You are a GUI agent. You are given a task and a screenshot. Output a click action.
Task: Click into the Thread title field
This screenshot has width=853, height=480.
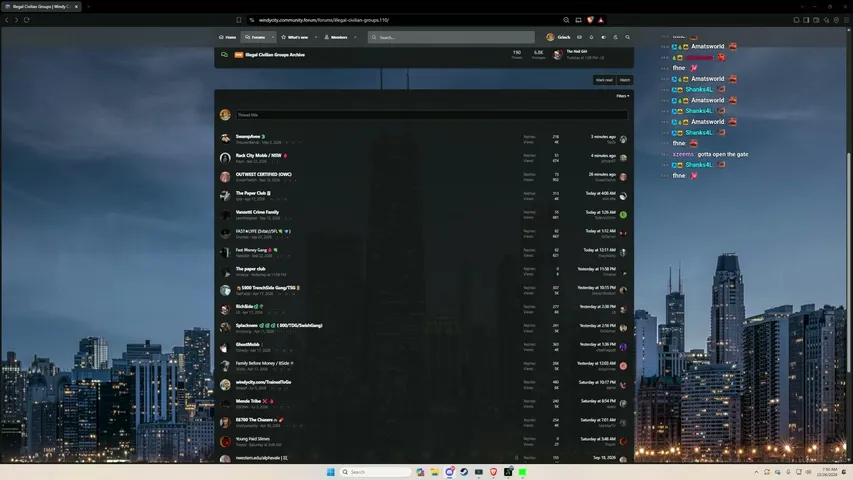[431, 115]
